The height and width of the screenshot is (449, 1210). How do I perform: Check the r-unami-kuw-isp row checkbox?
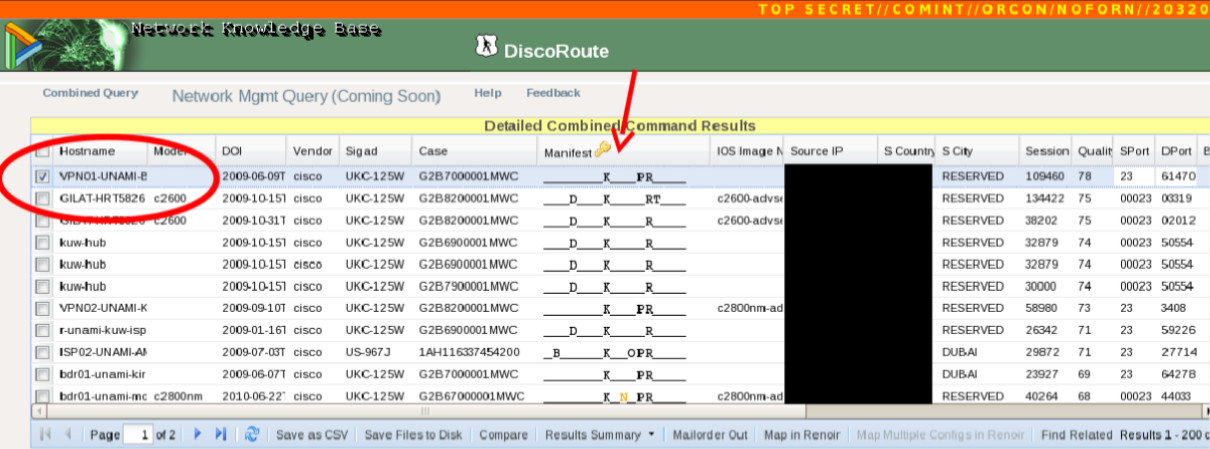[42, 330]
